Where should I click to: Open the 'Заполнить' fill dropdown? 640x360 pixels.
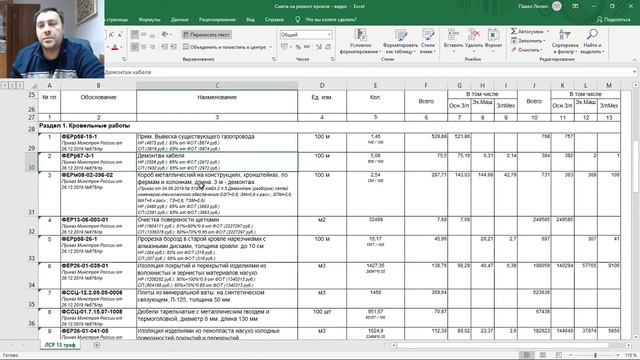pyautogui.click(x=528, y=41)
